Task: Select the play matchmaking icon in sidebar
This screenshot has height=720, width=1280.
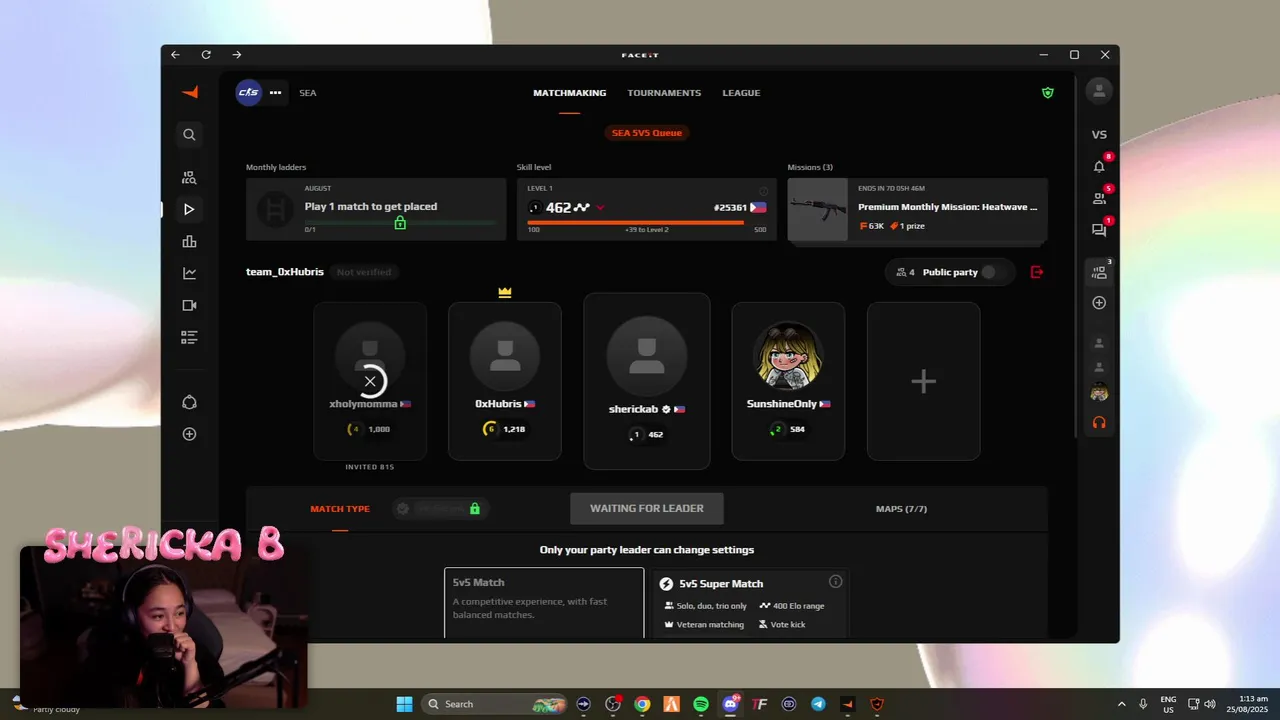Action: click(189, 209)
